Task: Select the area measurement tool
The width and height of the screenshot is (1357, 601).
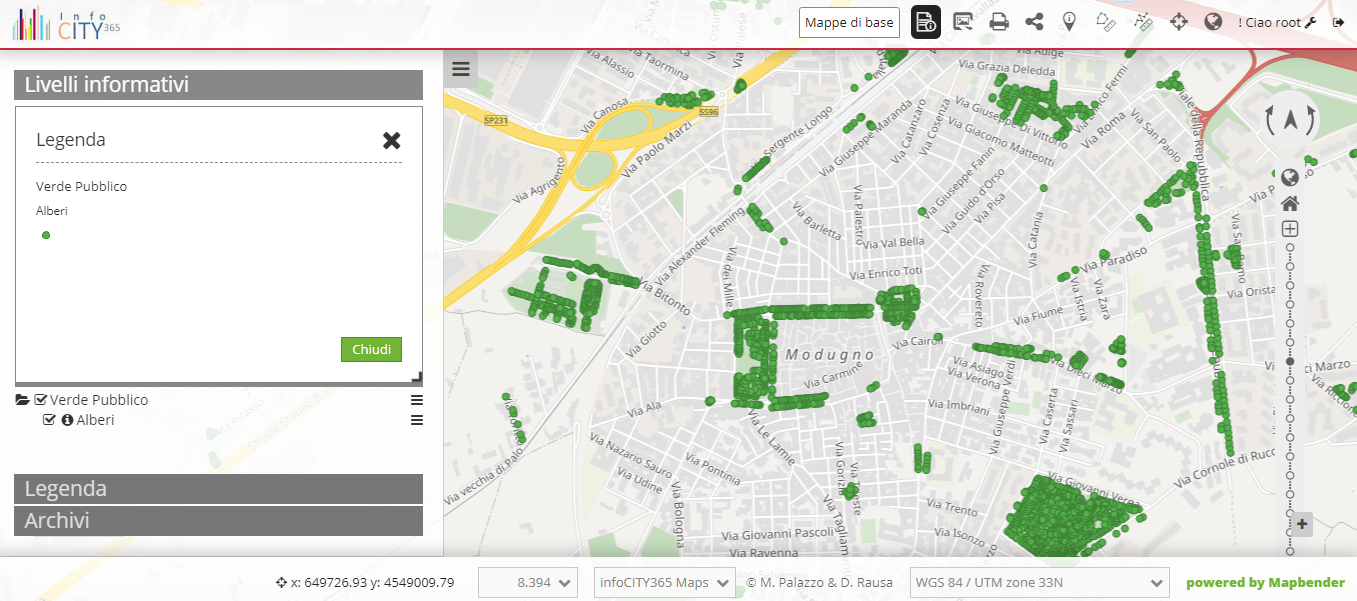Action: (1105, 21)
